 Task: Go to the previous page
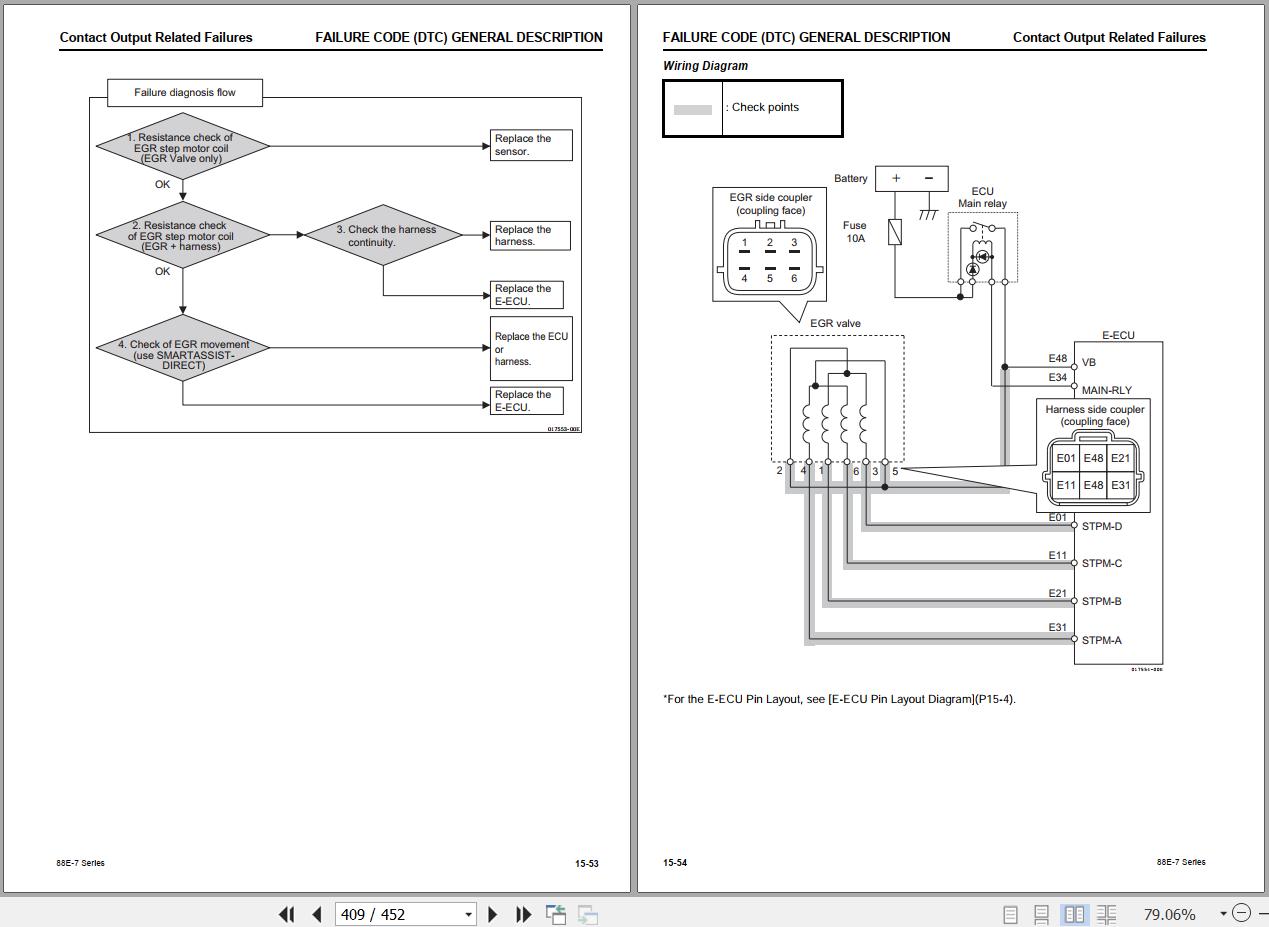(x=317, y=914)
